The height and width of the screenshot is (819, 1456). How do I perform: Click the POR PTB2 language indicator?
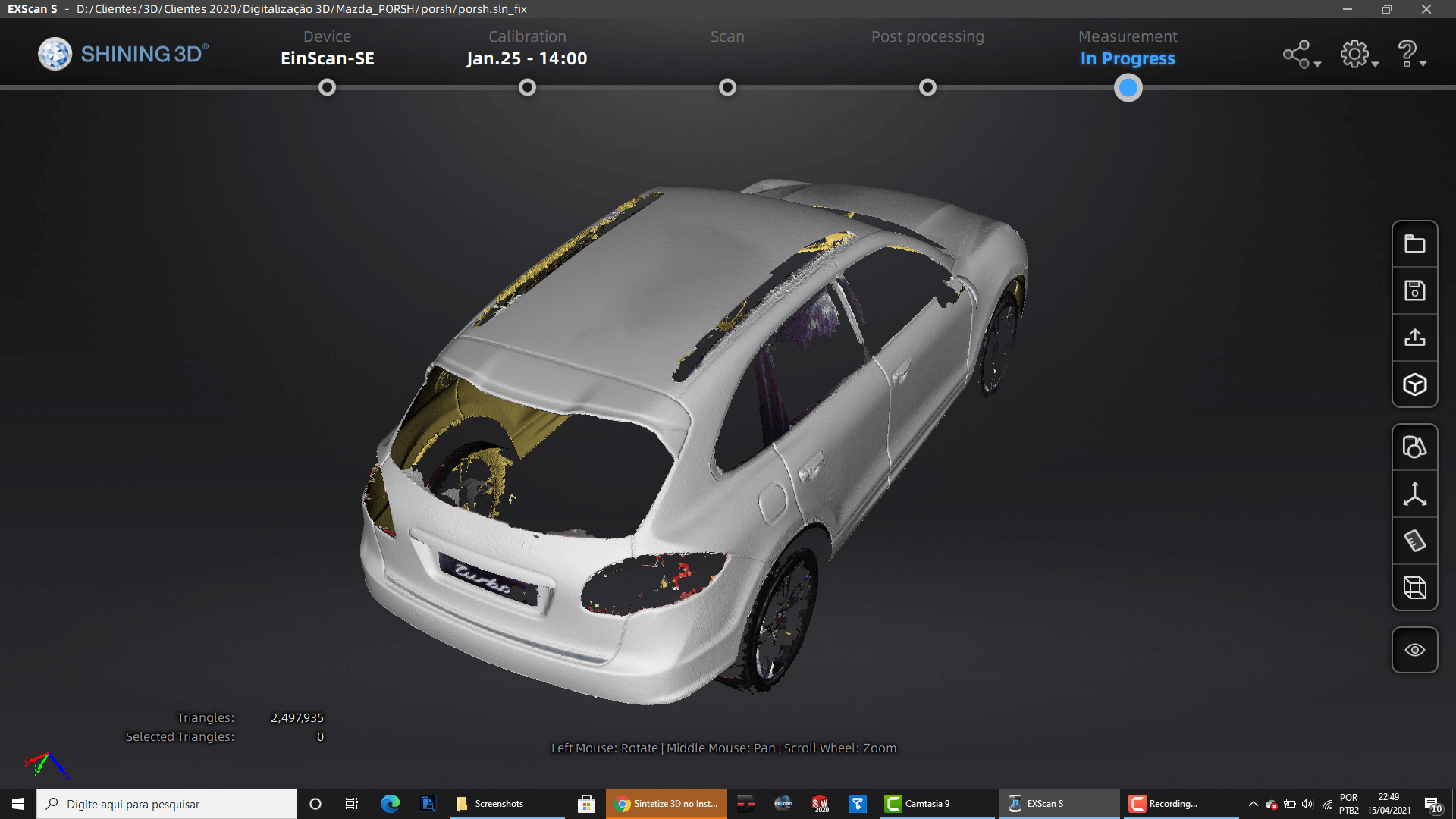1349,804
